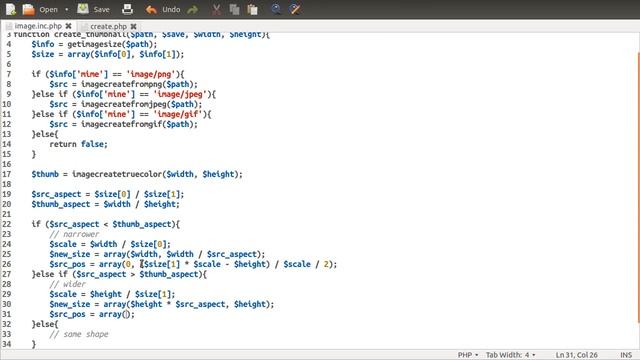This screenshot has height=360, width=640.
Task: Switch to the image.inc.php tab
Action: click(38, 26)
